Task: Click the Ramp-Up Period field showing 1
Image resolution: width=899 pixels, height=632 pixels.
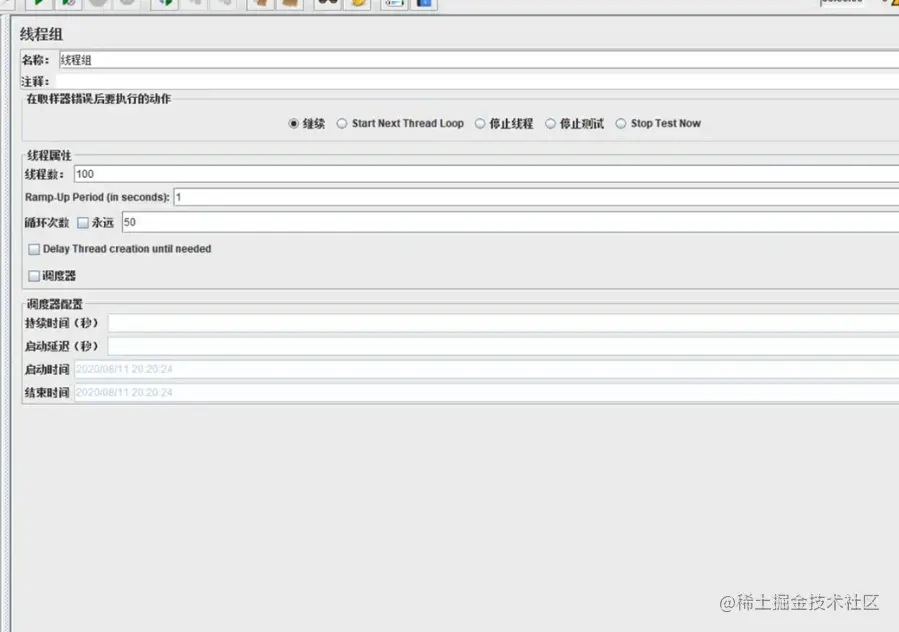Action: click(536, 197)
